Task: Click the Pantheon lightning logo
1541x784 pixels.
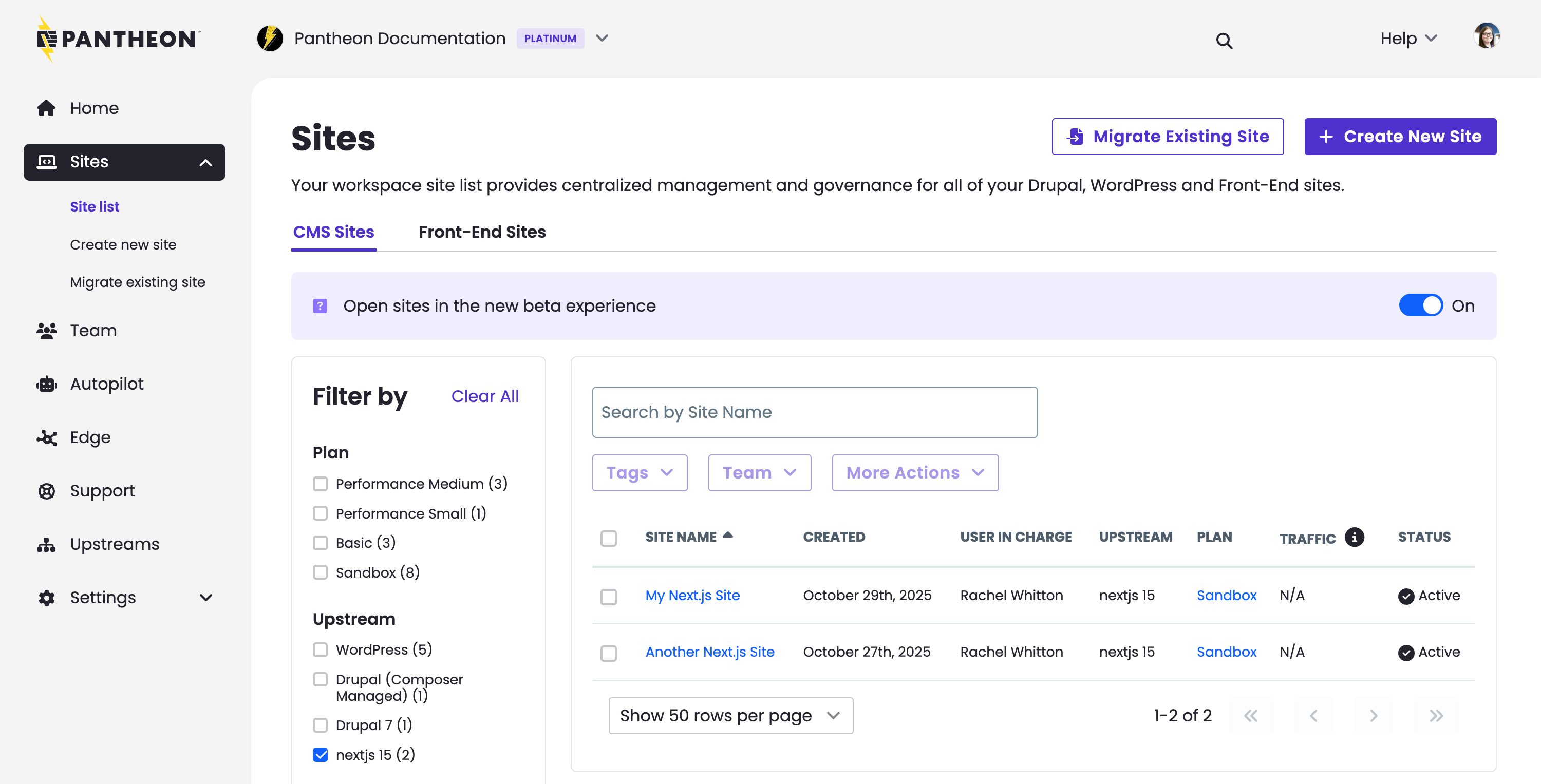Action: 46,37
